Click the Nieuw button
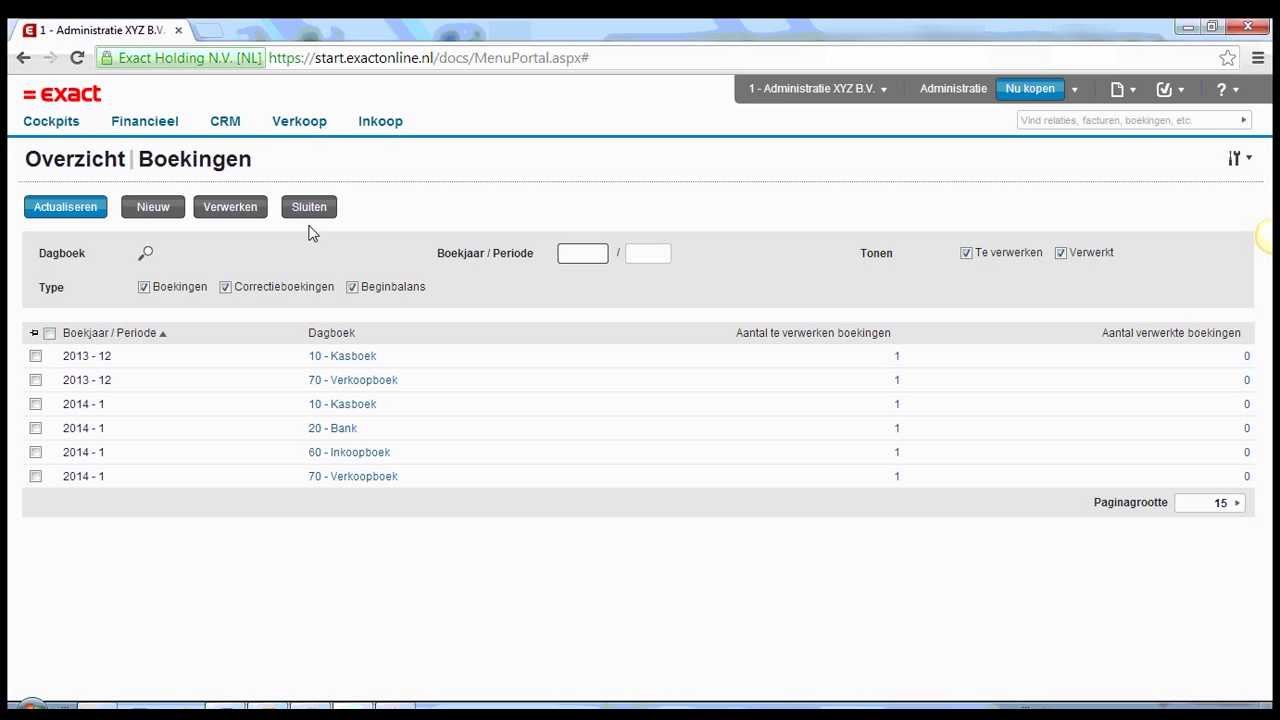The height and width of the screenshot is (720, 1280). [153, 207]
